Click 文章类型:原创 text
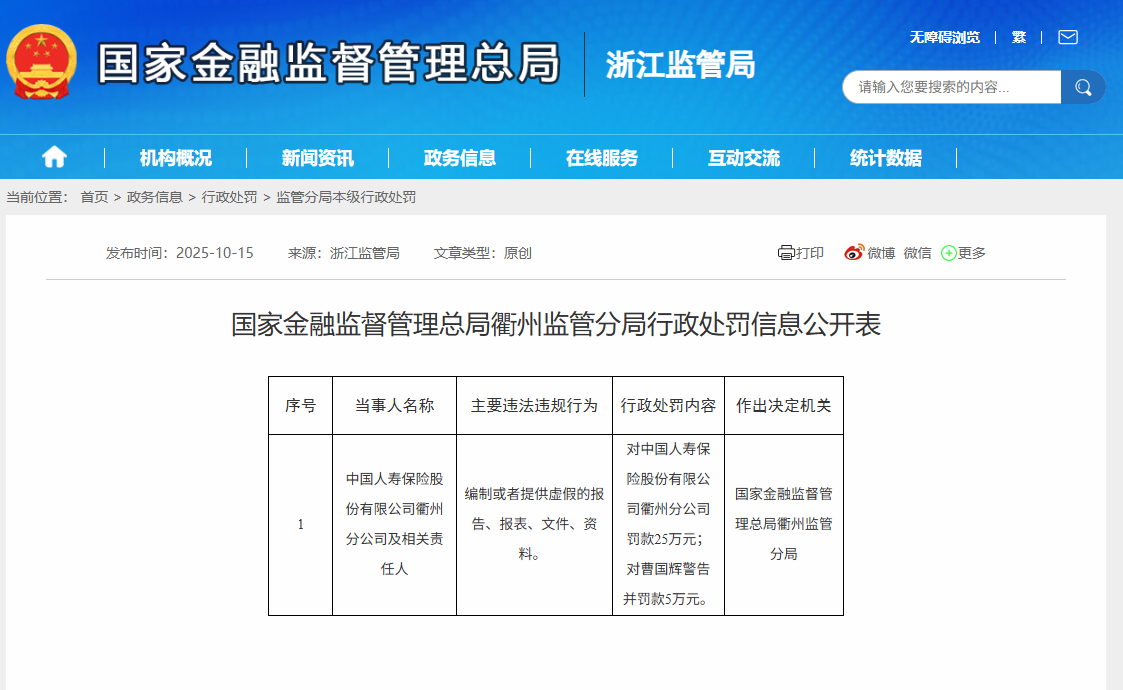1123x690 pixels. pos(483,253)
